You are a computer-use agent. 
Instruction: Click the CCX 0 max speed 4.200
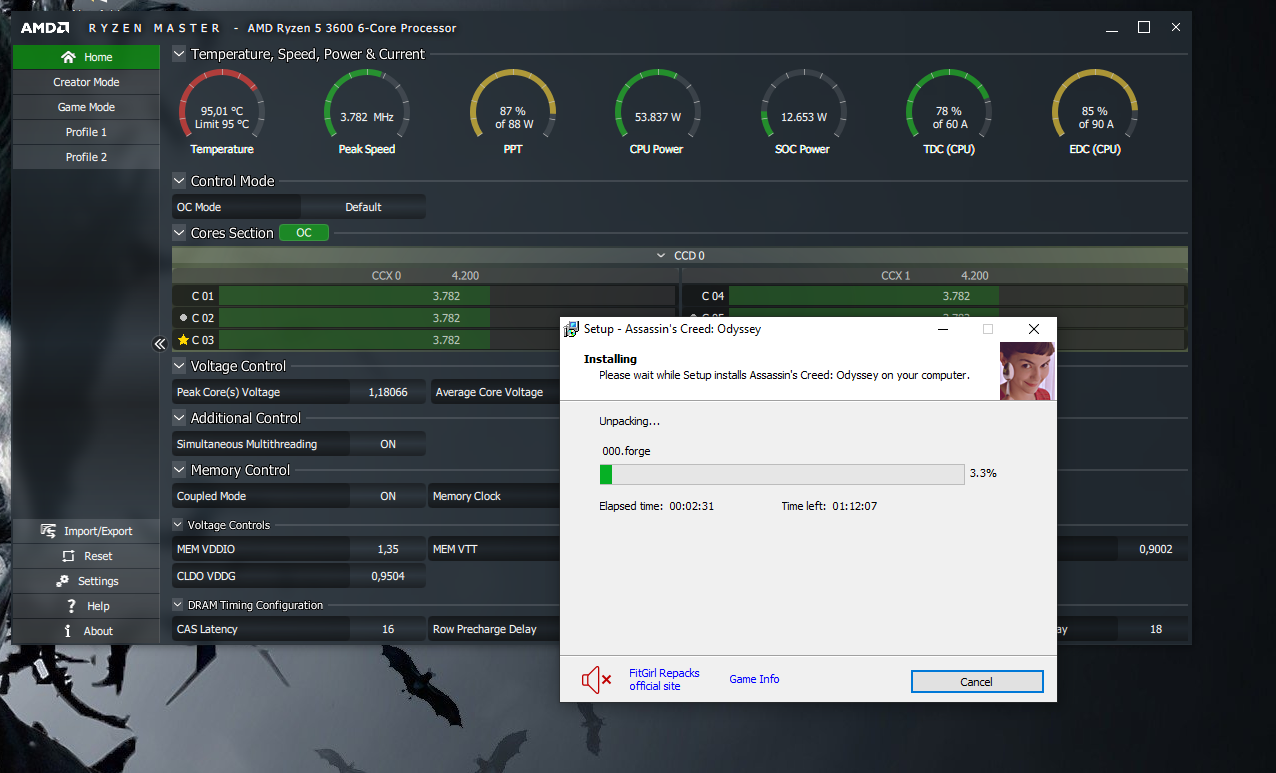click(x=465, y=275)
